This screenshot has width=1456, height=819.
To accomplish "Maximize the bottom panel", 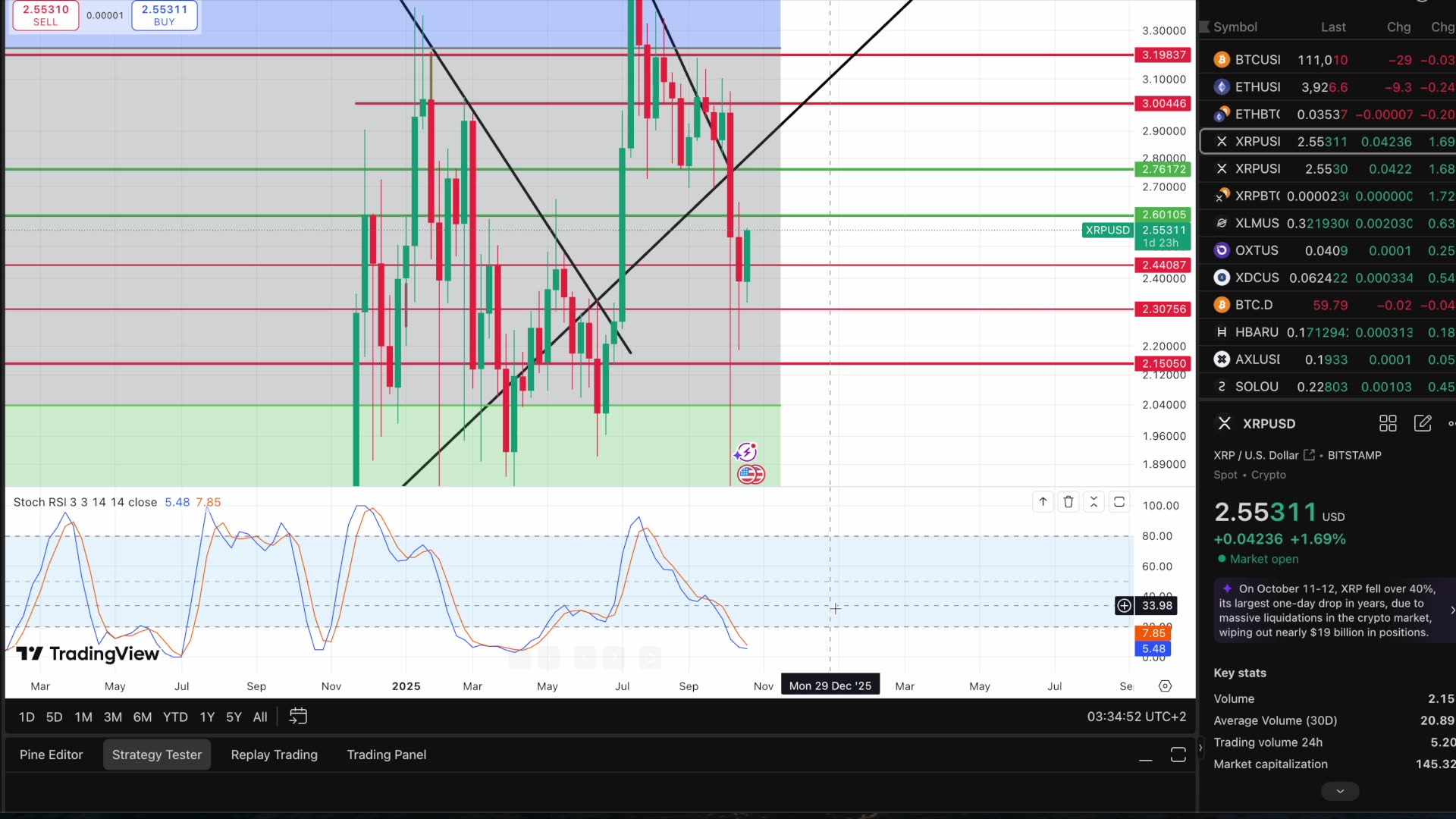I will coord(1178,755).
